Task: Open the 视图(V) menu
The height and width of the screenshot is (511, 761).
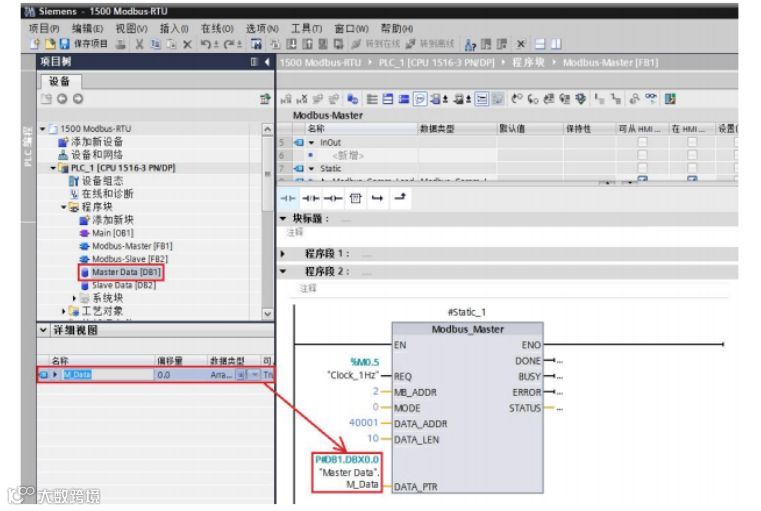Action: (x=131, y=29)
